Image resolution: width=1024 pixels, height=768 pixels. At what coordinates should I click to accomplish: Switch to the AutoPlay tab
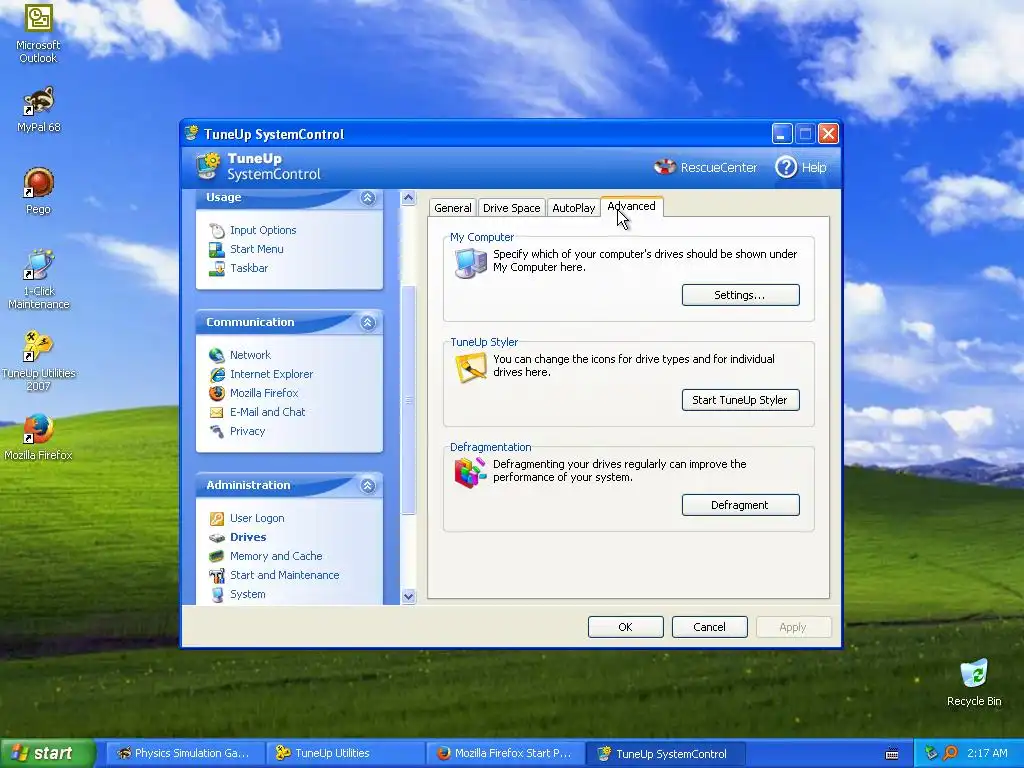pos(573,208)
